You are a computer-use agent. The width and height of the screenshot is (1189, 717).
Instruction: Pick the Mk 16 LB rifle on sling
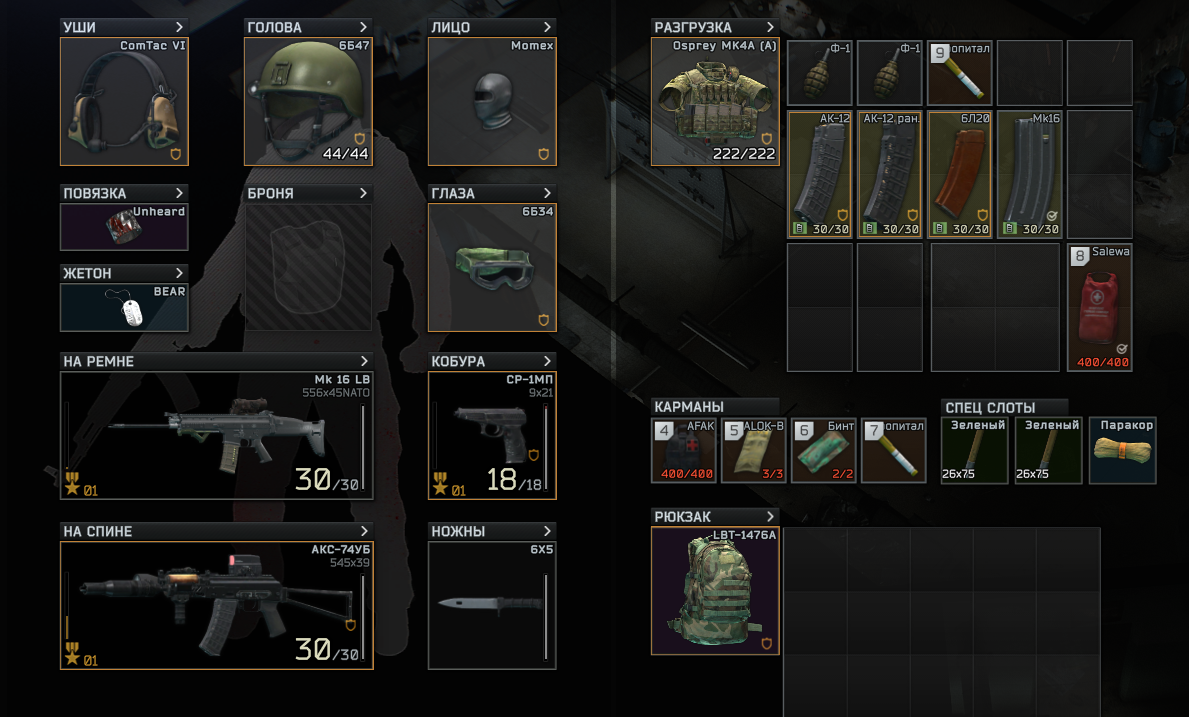point(217,435)
